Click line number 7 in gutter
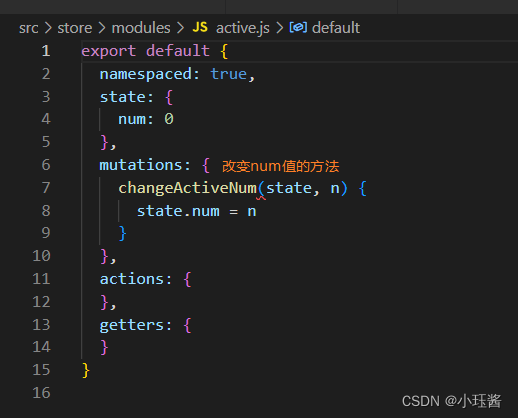 click(x=46, y=188)
